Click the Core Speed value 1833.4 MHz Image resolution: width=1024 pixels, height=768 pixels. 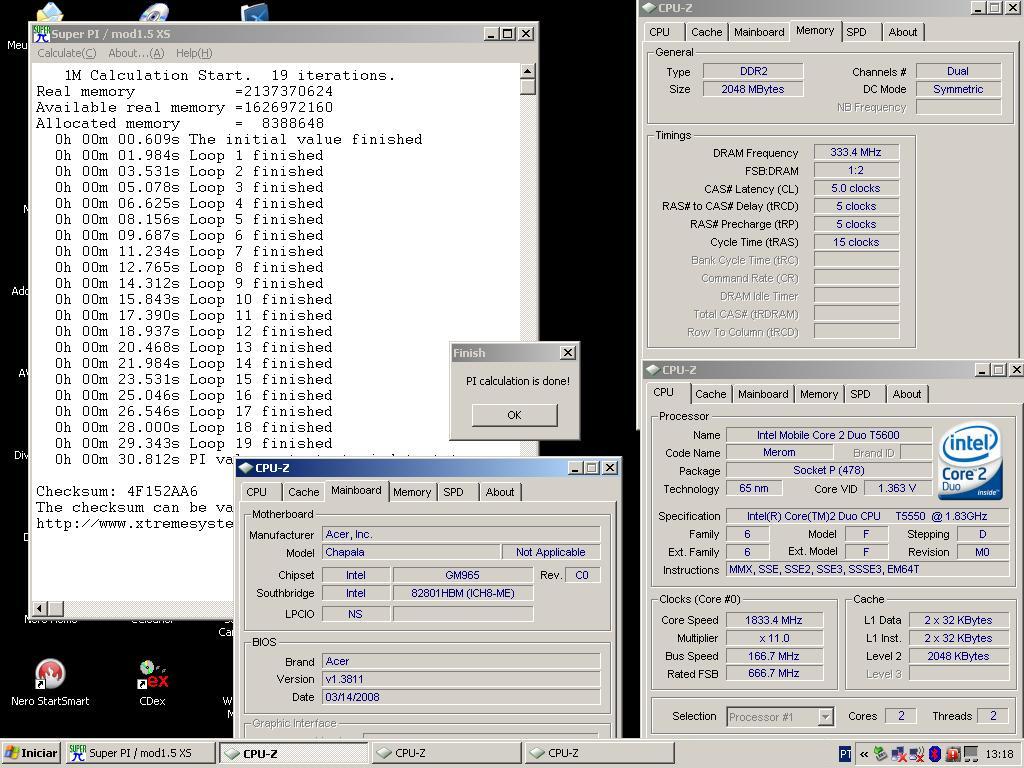point(774,620)
